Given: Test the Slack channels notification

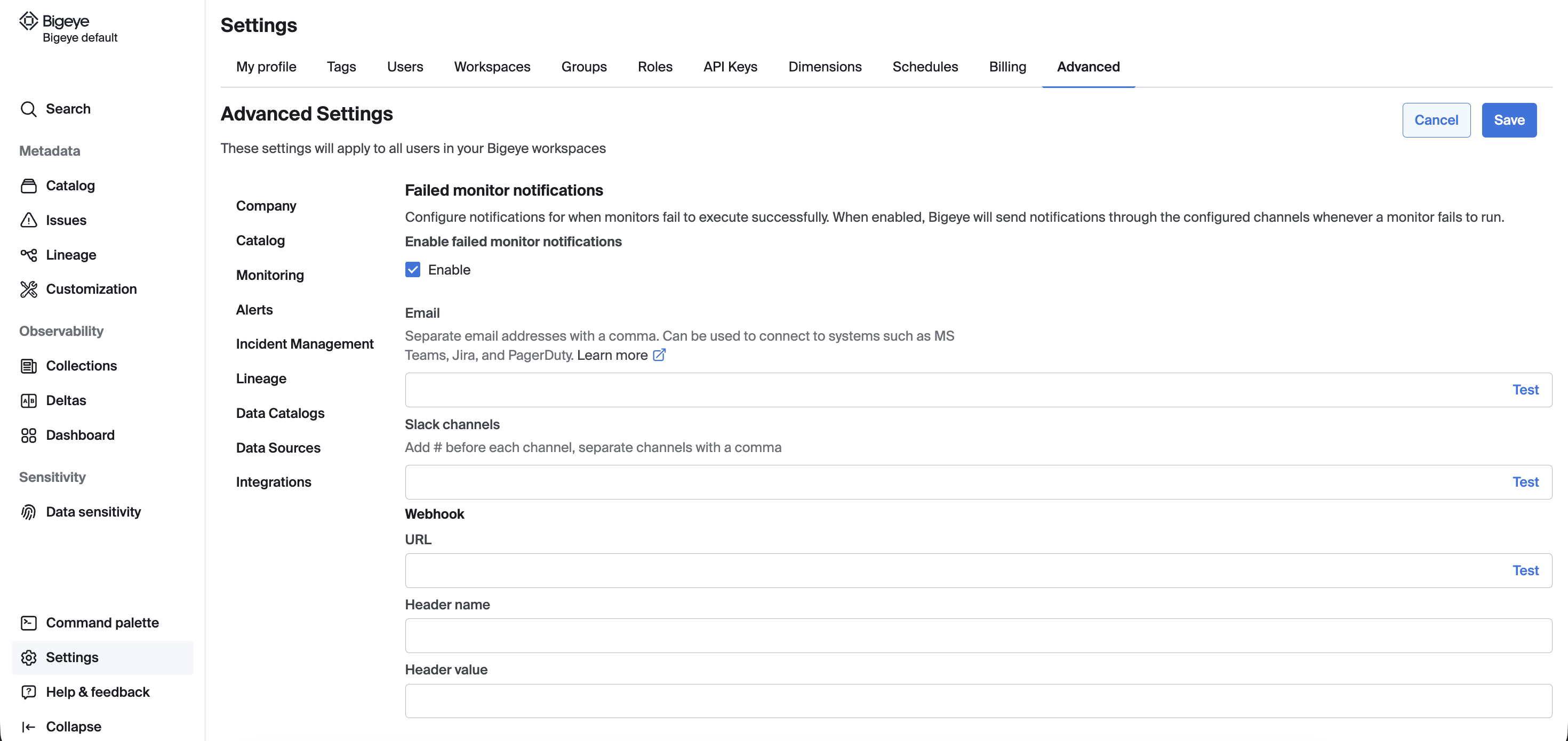Looking at the screenshot, I should coord(1525,482).
